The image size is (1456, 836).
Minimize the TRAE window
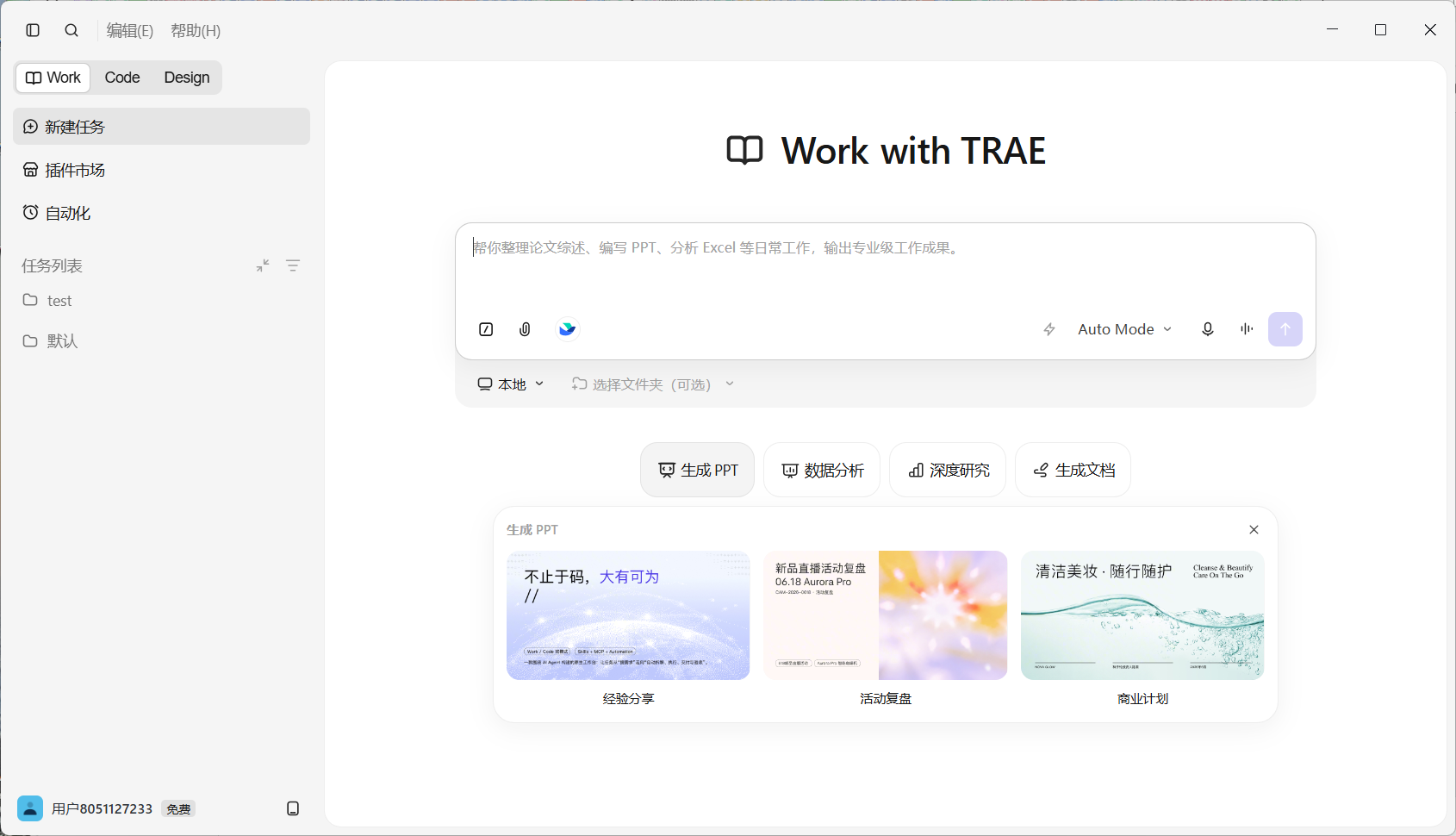[x=1332, y=30]
